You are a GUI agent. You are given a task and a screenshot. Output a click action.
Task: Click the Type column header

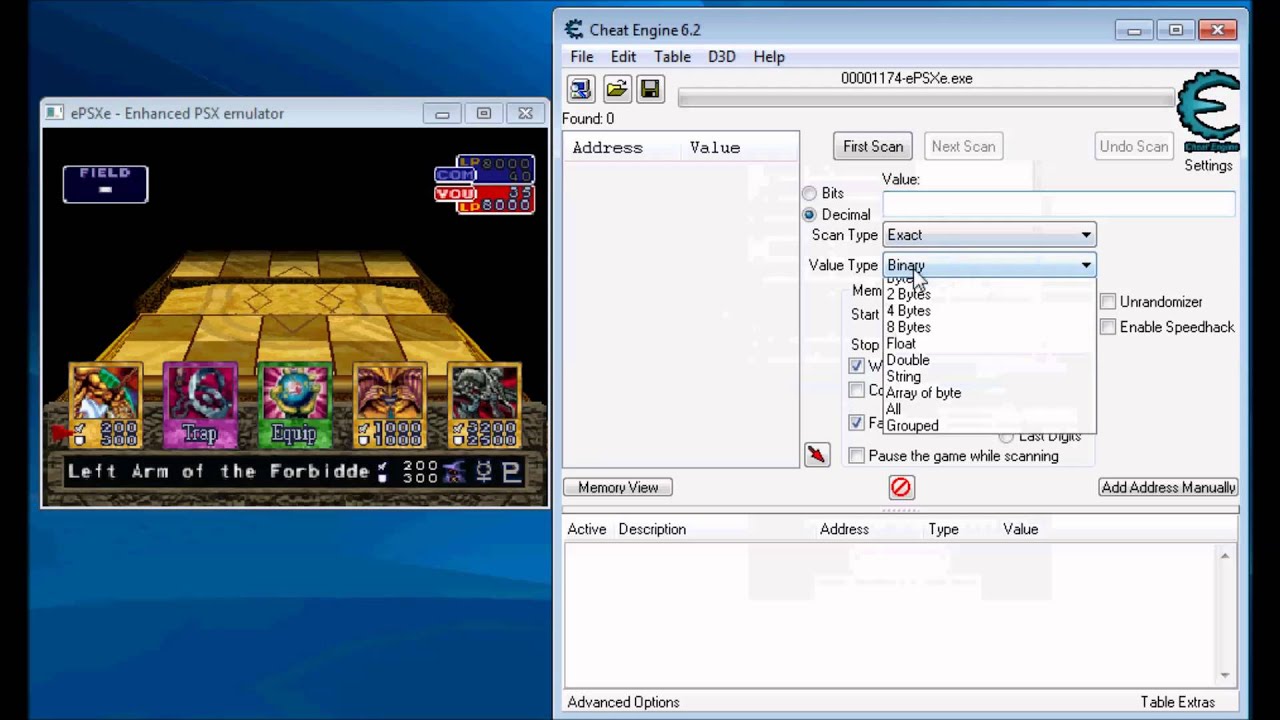943,529
